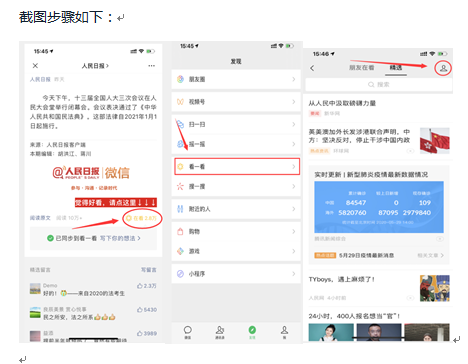This screenshot has width=468, height=364.
Task: Click the 搜索 search field
Action: 379,85
